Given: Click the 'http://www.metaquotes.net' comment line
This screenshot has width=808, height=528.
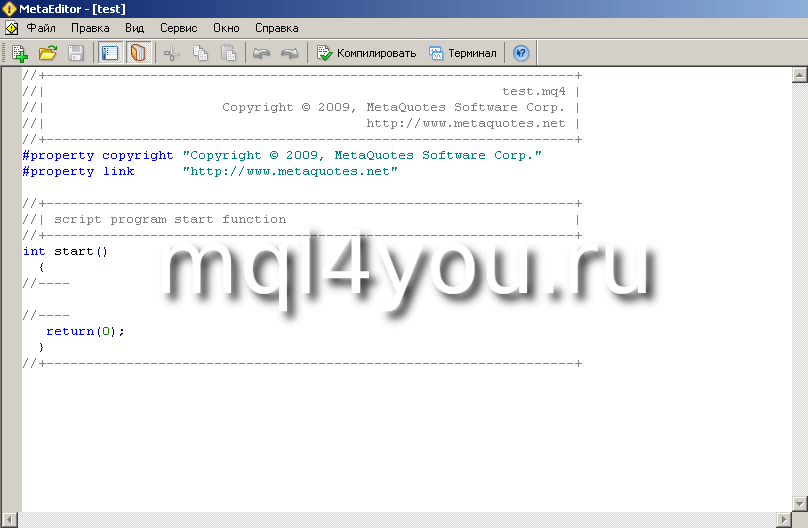Looking at the screenshot, I should click(466, 123).
